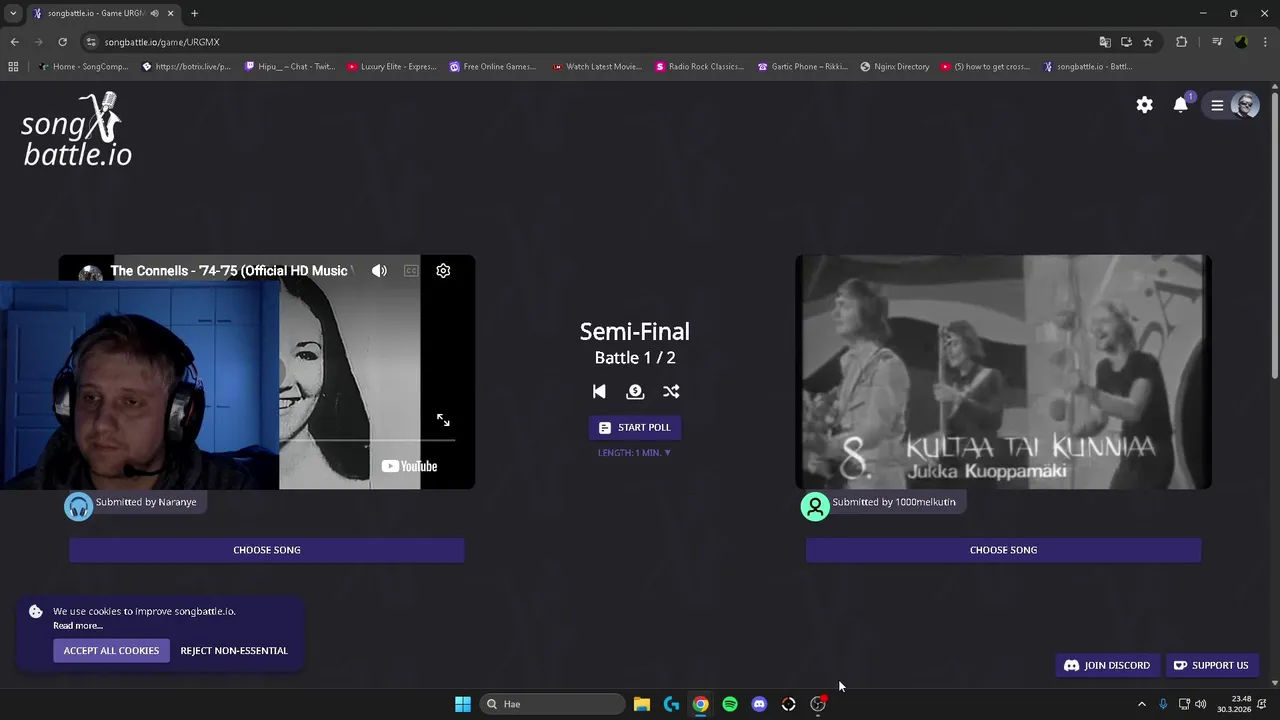Open File Explorer from taskbar
Viewport: 1280px width, 720px height.
pyautogui.click(x=642, y=704)
